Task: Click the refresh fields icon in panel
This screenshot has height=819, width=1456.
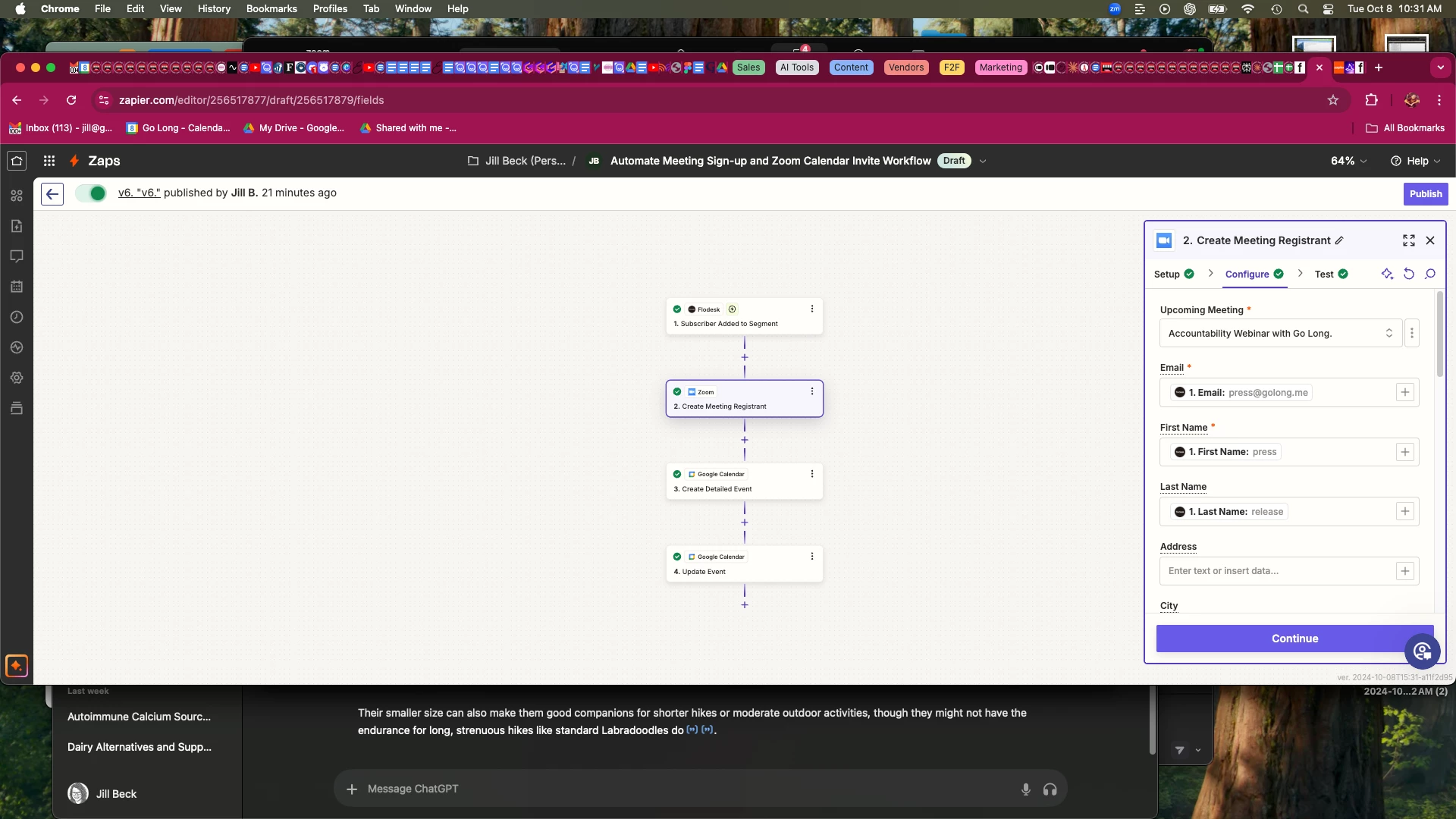Action: tap(1408, 275)
